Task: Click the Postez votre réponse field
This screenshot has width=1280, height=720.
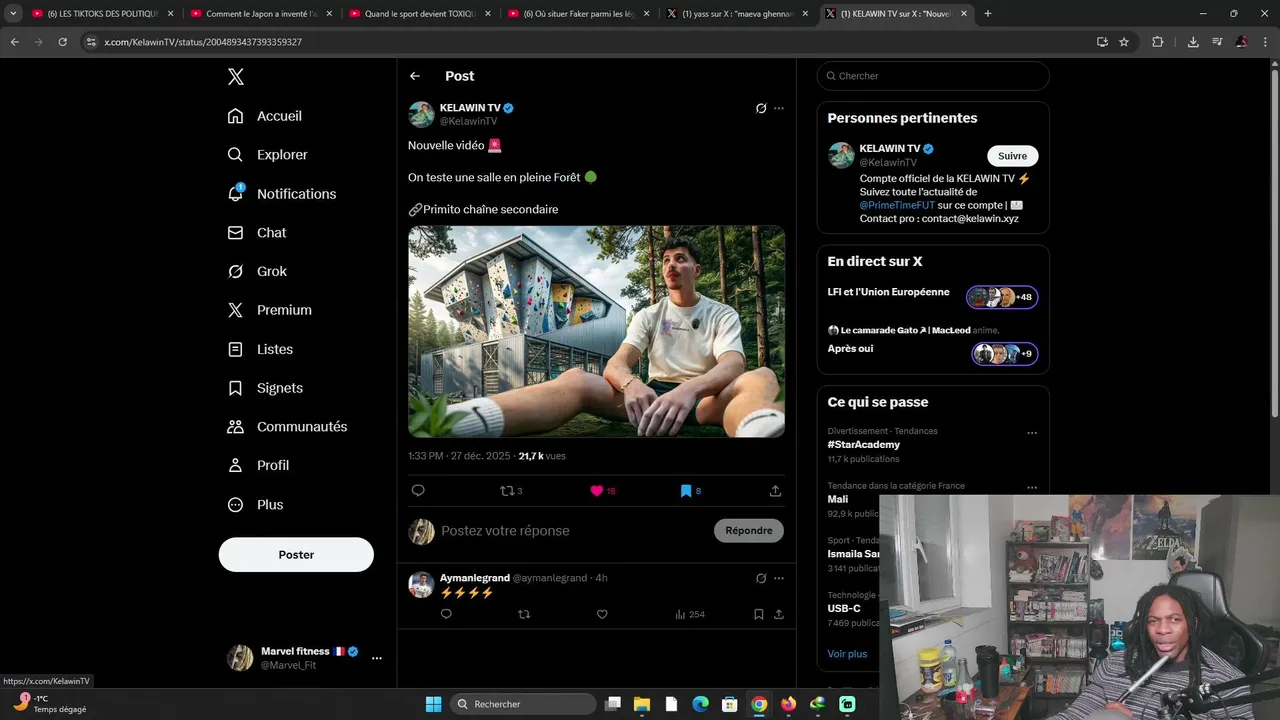Action: coord(572,531)
